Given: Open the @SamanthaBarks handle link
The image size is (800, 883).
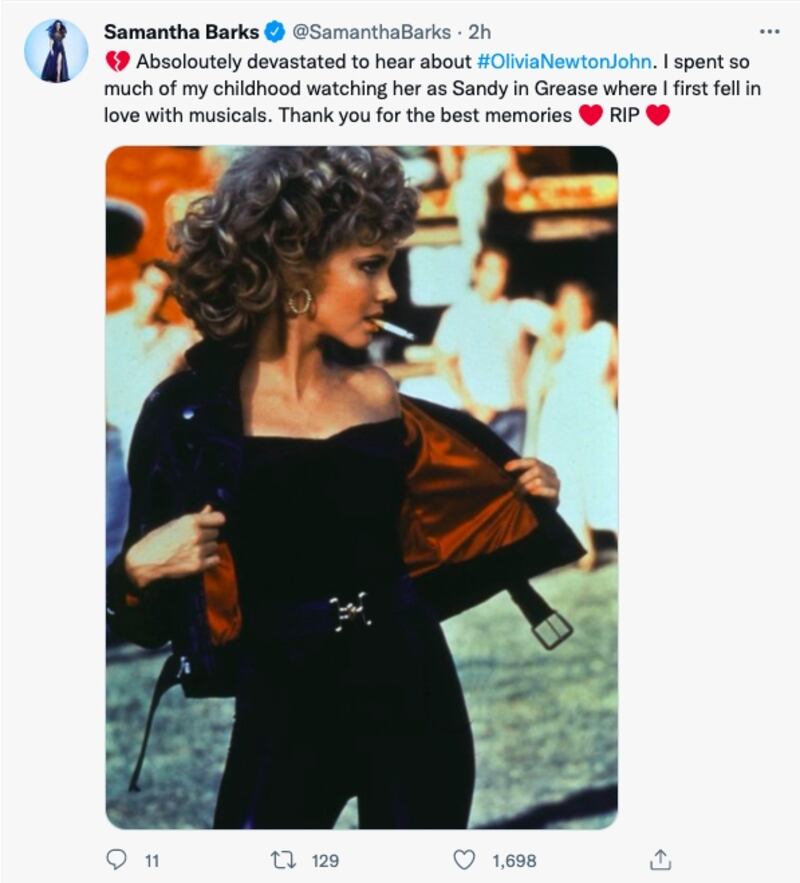Looking at the screenshot, I should point(371,32).
